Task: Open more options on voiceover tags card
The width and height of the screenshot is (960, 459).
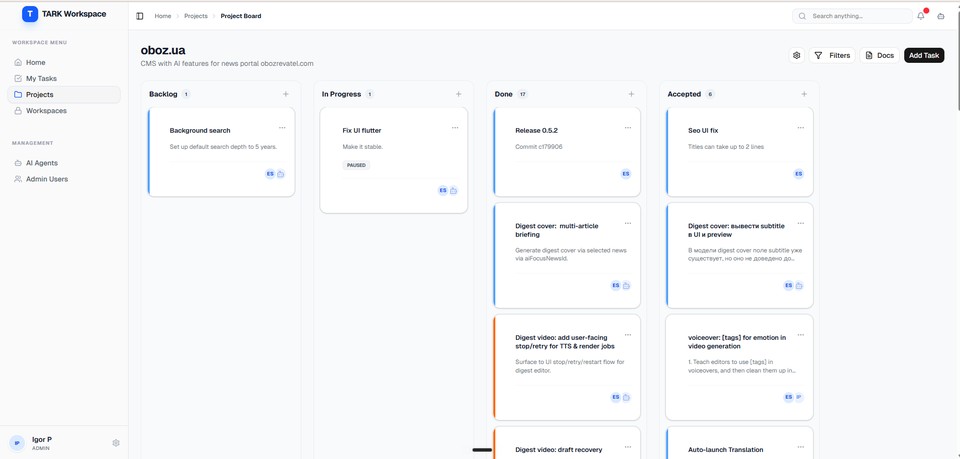Action: [x=801, y=335]
